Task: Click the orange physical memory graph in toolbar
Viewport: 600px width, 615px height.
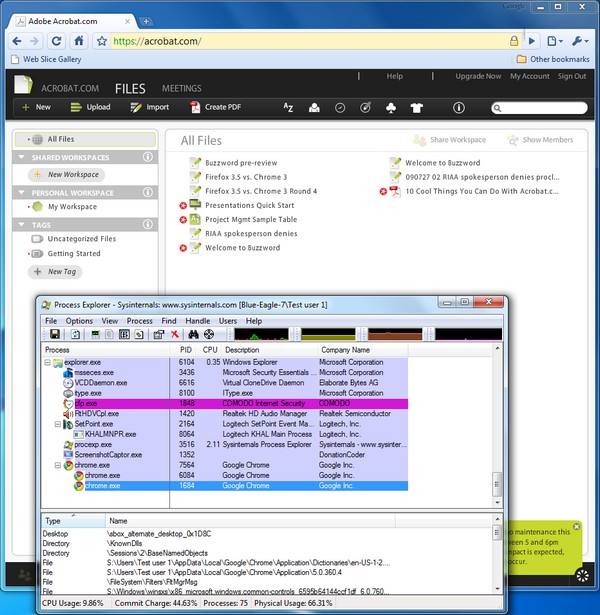Action: point(395,334)
